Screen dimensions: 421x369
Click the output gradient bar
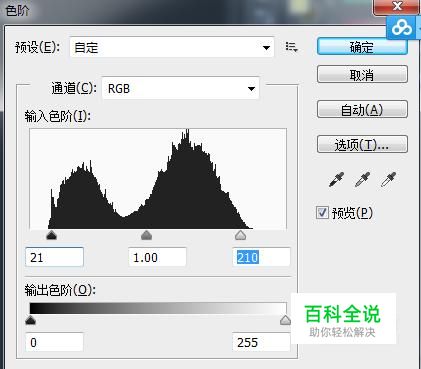158,308
